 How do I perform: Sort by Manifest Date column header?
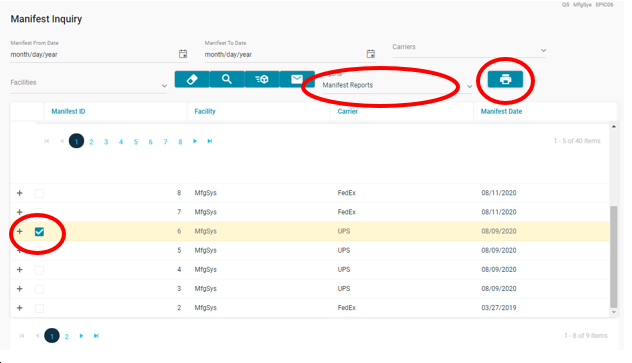pos(501,111)
